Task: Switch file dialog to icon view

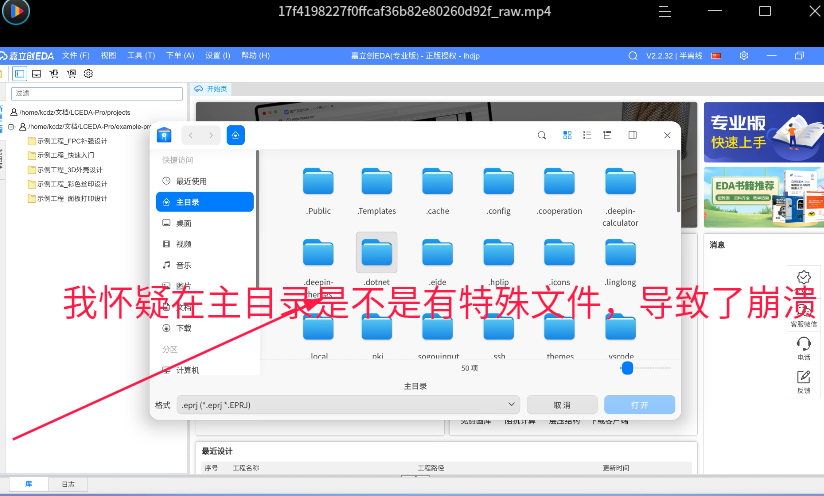Action: point(567,135)
